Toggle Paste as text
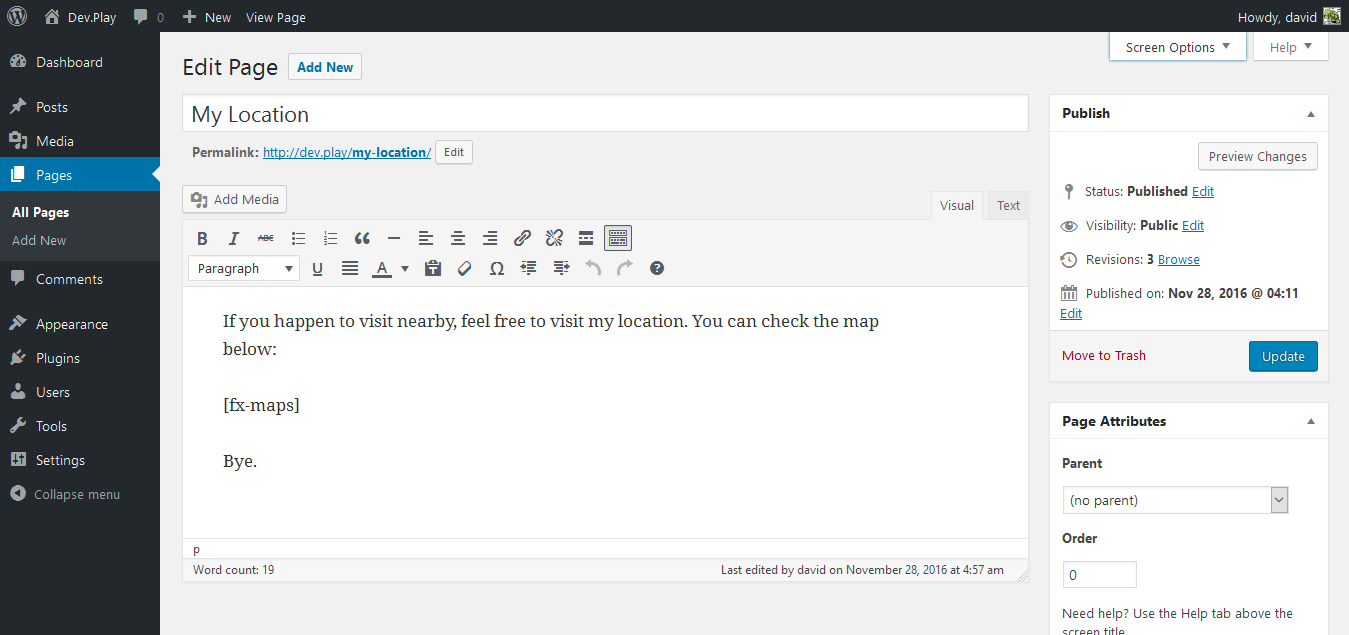 (433, 268)
